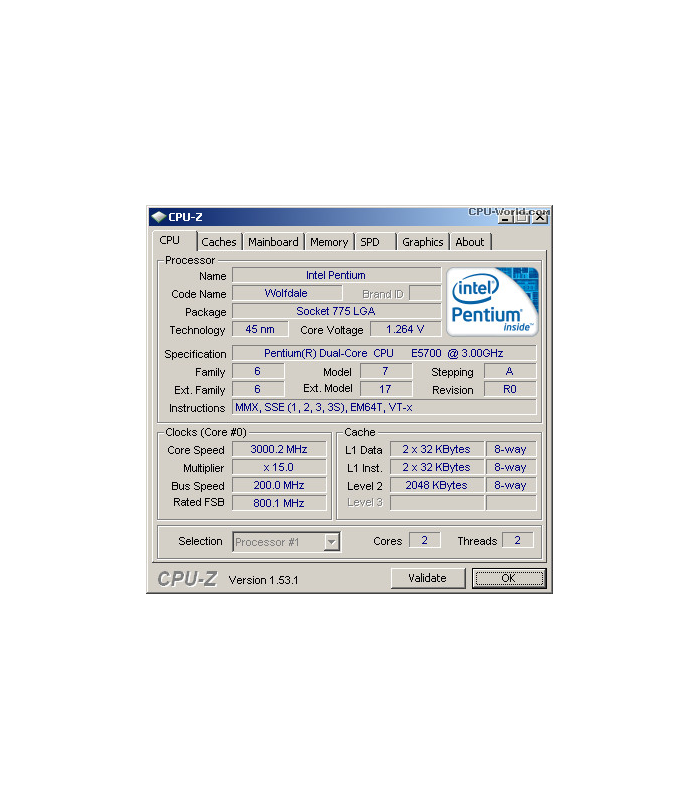Click the Revision value R0

coord(510,389)
